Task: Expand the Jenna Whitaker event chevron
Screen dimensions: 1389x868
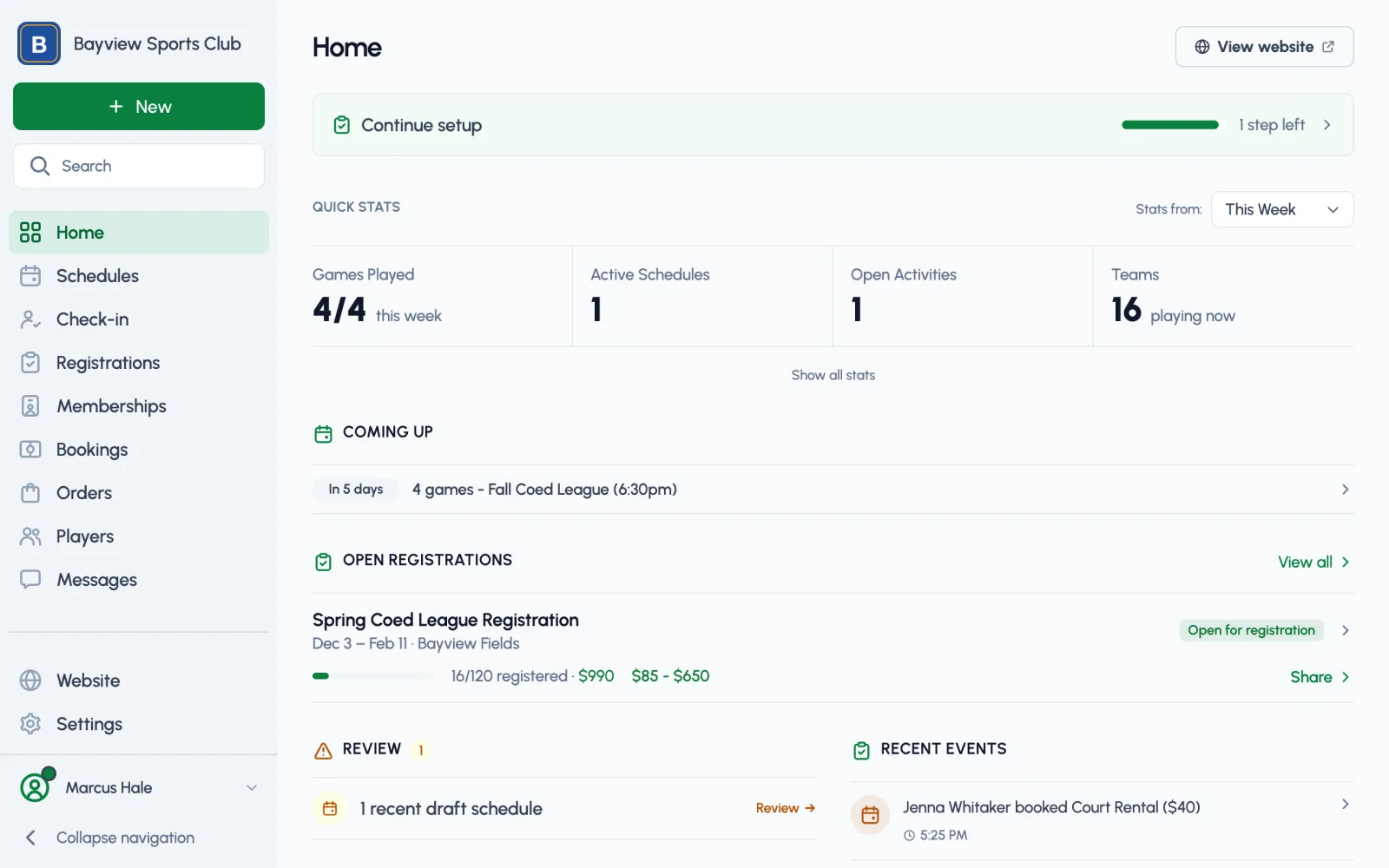Action: [x=1345, y=805]
